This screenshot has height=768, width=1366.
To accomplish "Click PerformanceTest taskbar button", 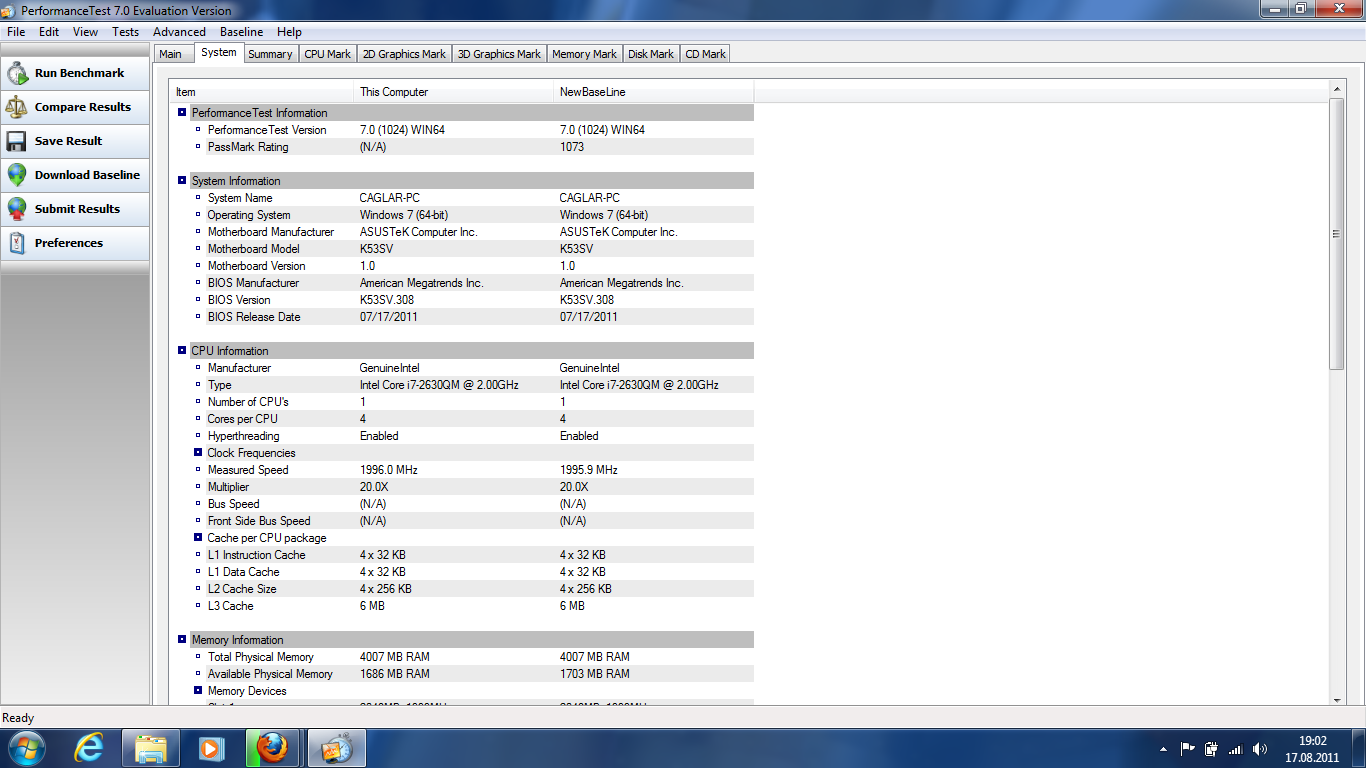I will click(x=336, y=747).
